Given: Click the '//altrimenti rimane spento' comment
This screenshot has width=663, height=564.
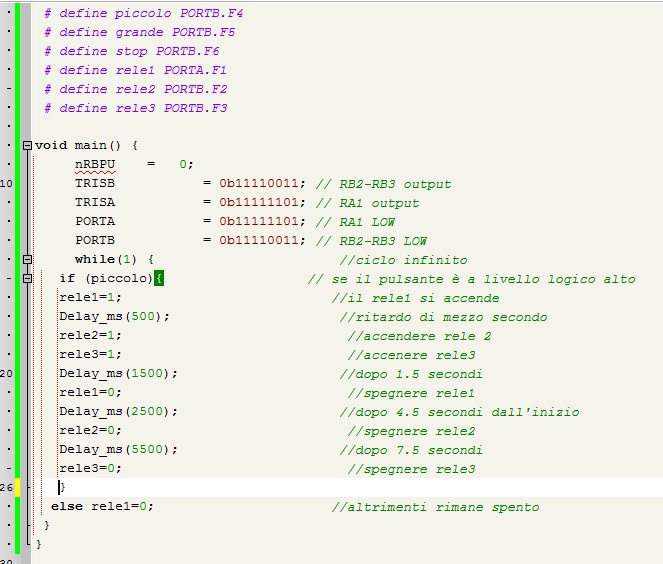Looking at the screenshot, I should point(435,507).
